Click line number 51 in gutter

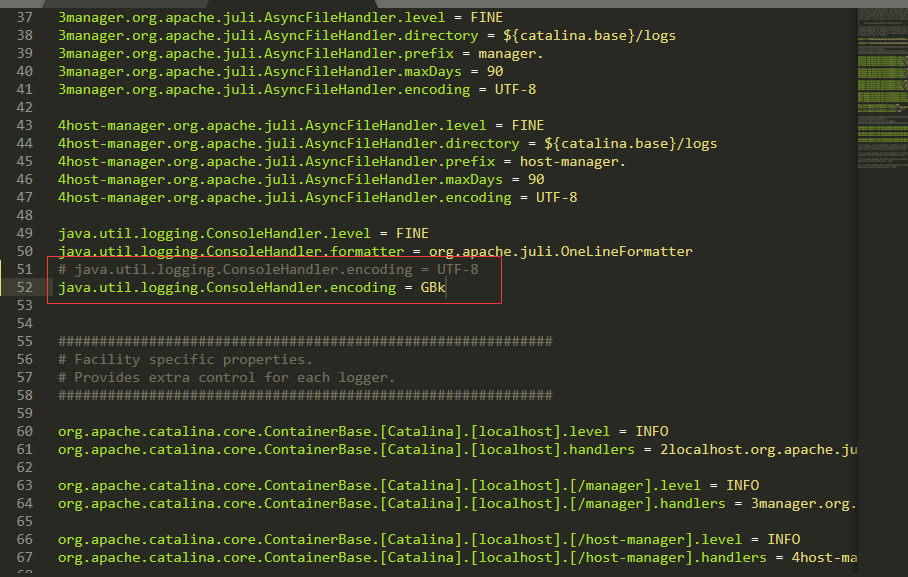pyautogui.click(x=24, y=269)
